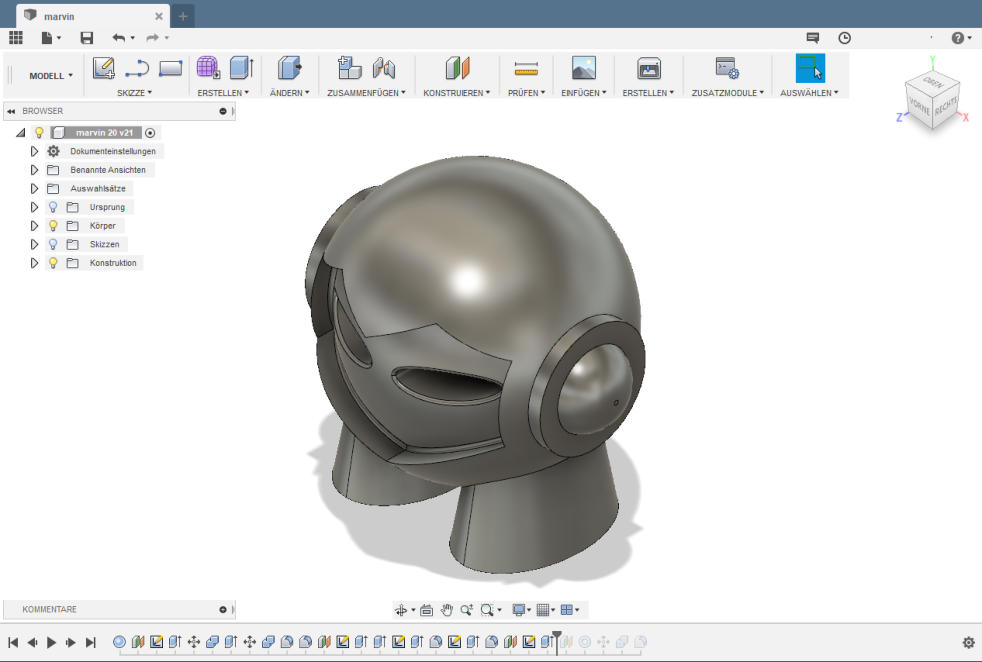Click the New Component icon
Screen dimensions: 982x662
coord(349,68)
